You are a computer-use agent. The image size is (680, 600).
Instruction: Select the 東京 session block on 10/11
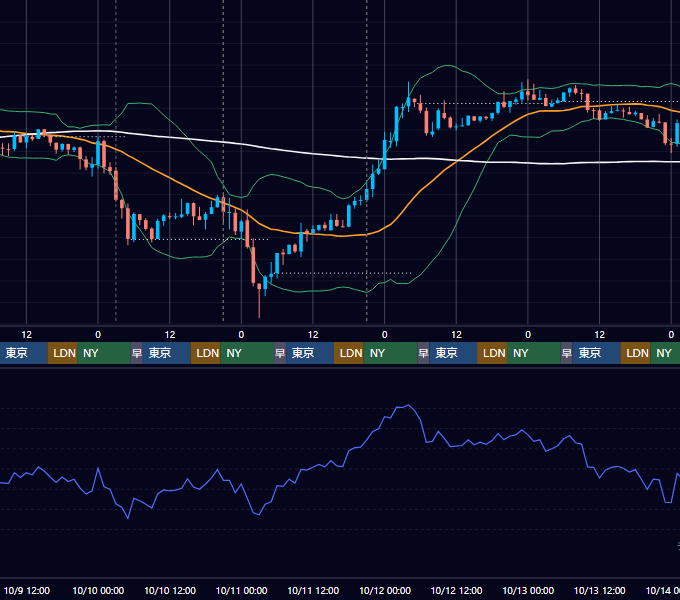[x=310, y=353]
